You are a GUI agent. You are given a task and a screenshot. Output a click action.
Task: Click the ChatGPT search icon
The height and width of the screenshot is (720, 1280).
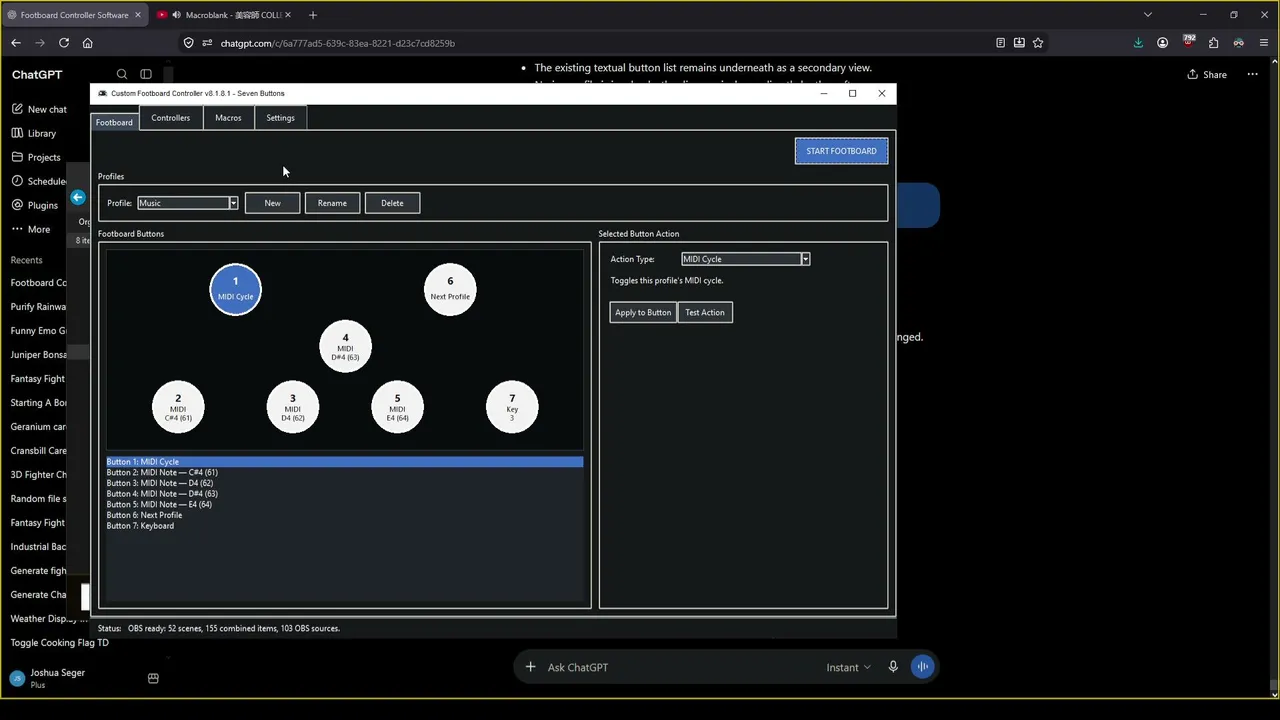point(122,74)
